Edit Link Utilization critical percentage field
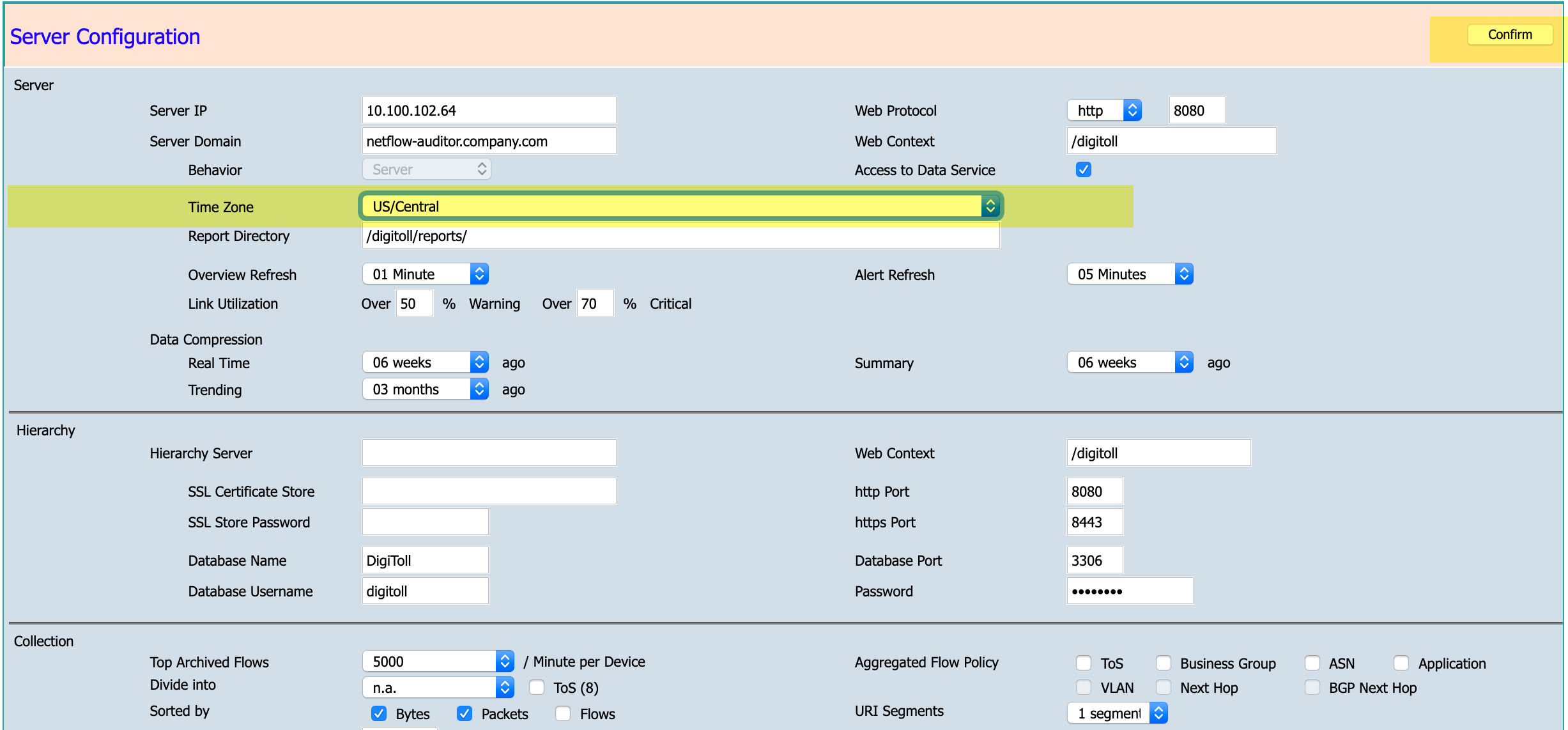The image size is (1568, 730). [x=595, y=304]
